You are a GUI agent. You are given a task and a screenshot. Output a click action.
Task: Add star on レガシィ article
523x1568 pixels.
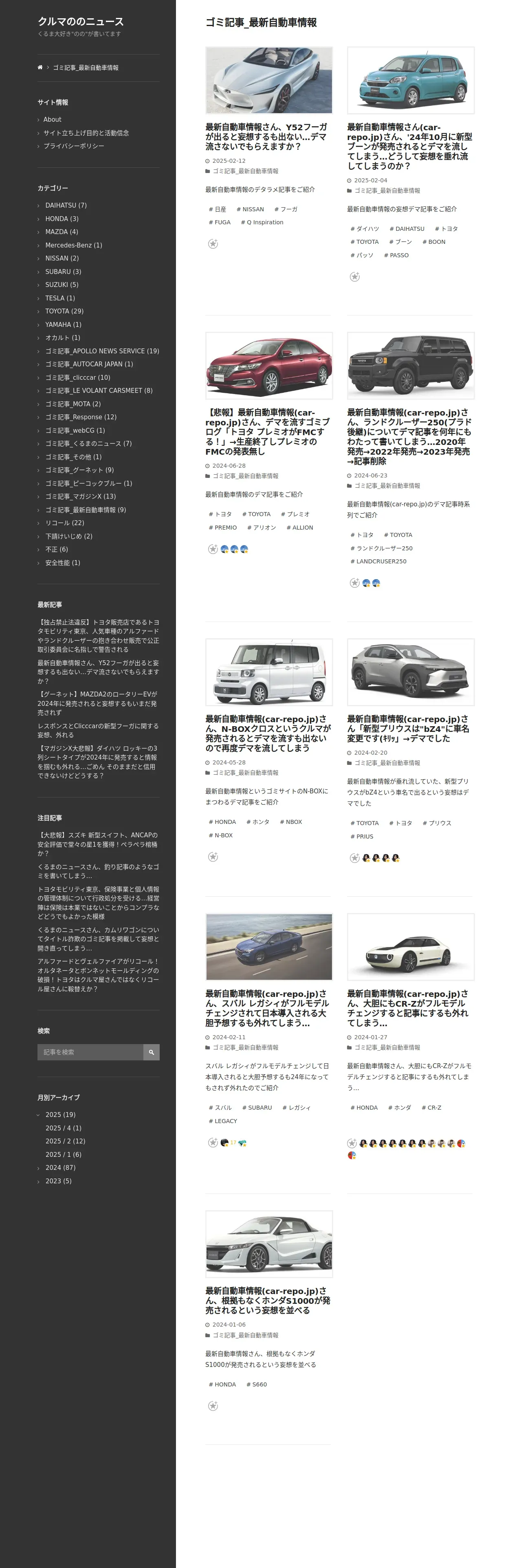(213, 1143)
